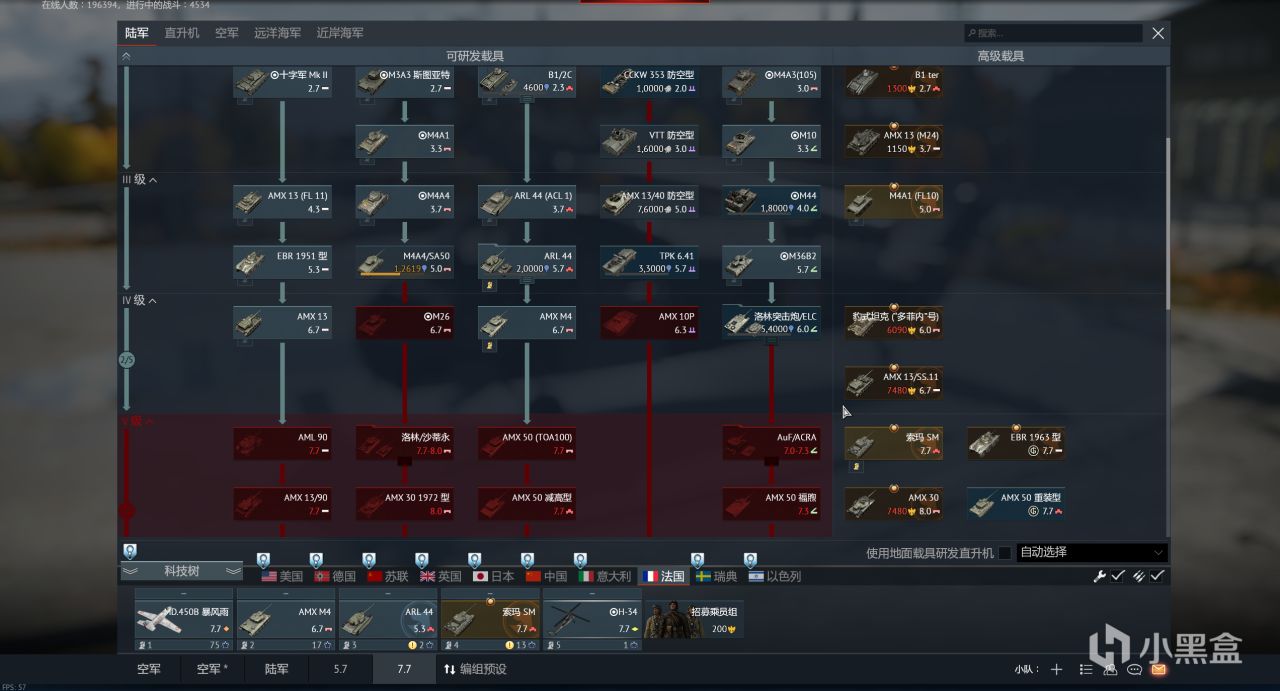1280x691 pixels.
Task: Select the M4A4/SA50 tank being researched
Action: (x=405, y=262)
